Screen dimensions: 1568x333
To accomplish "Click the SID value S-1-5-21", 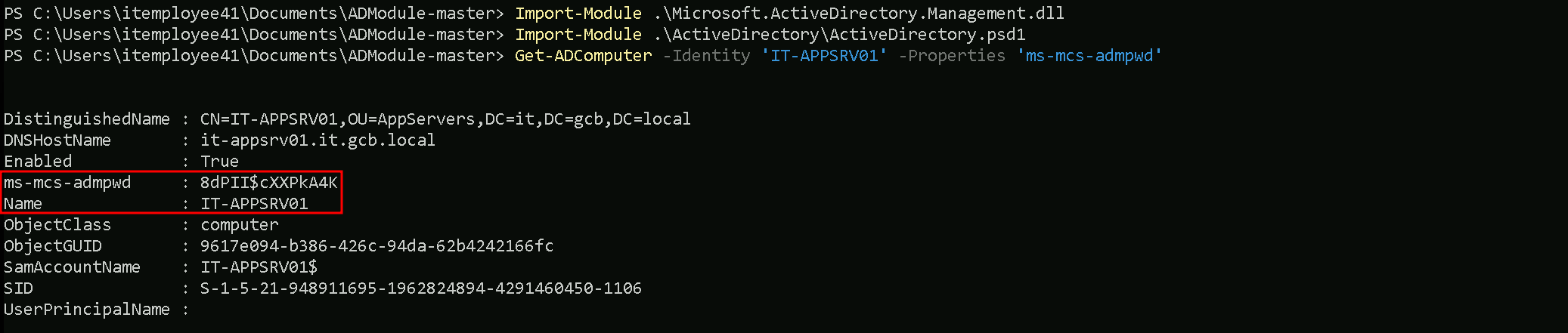I will 420,288.
